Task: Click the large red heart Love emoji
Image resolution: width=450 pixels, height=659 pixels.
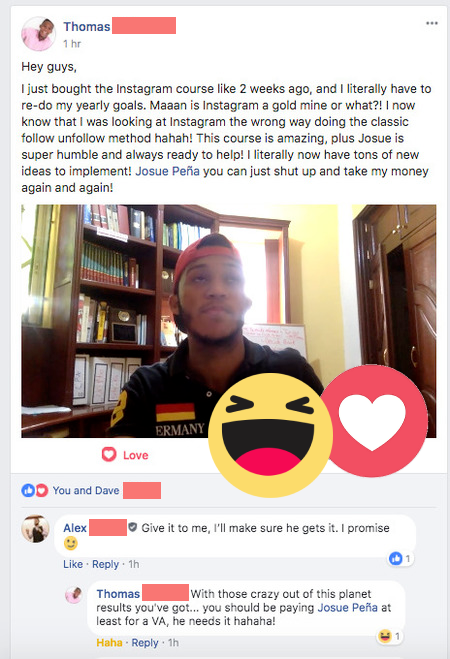Action: click(x=372, y=421)
